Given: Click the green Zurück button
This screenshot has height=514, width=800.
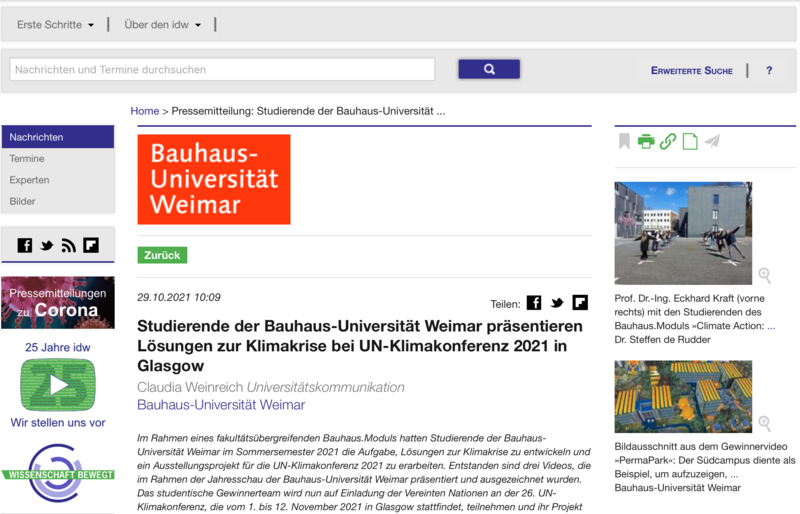Looking at the screenshot, I should pos(162,255).
